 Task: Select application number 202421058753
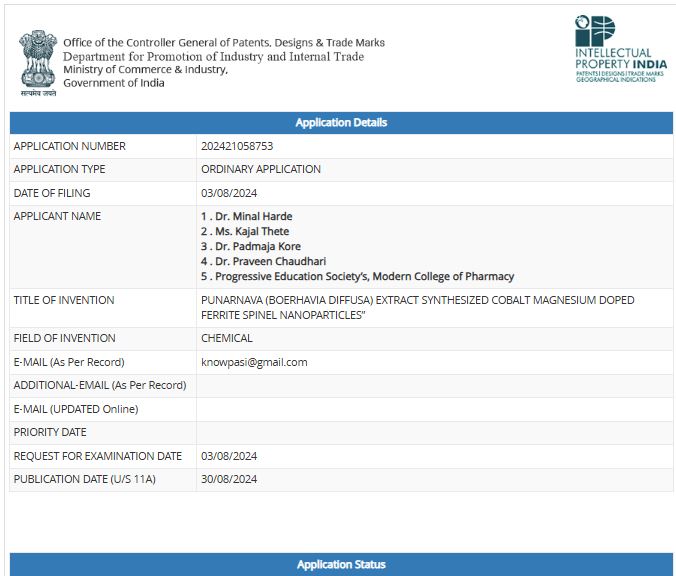(x=237, y=146)
